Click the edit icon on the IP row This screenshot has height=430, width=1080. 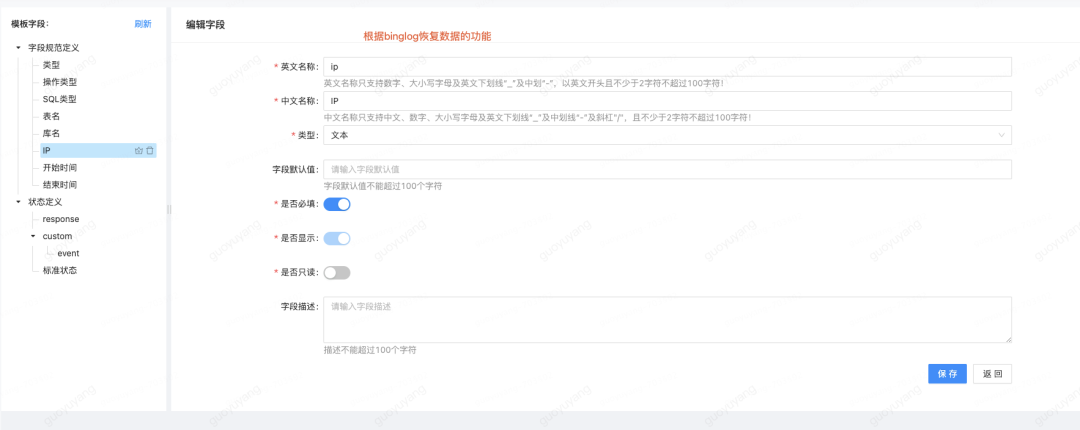coord(138,150)
